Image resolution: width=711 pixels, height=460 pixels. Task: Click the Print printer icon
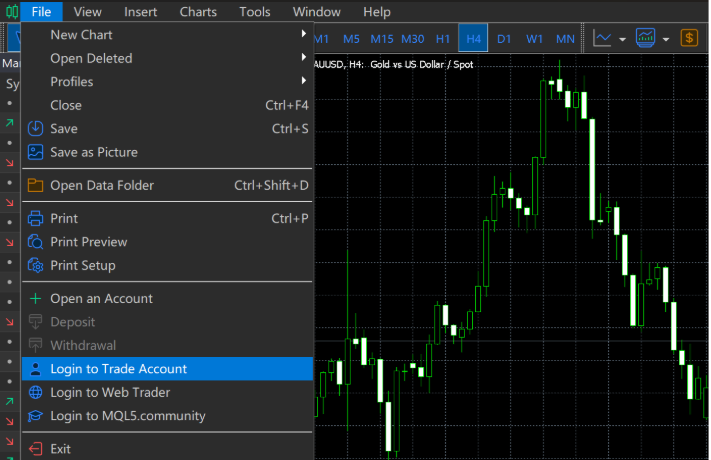tap(35, 218)
